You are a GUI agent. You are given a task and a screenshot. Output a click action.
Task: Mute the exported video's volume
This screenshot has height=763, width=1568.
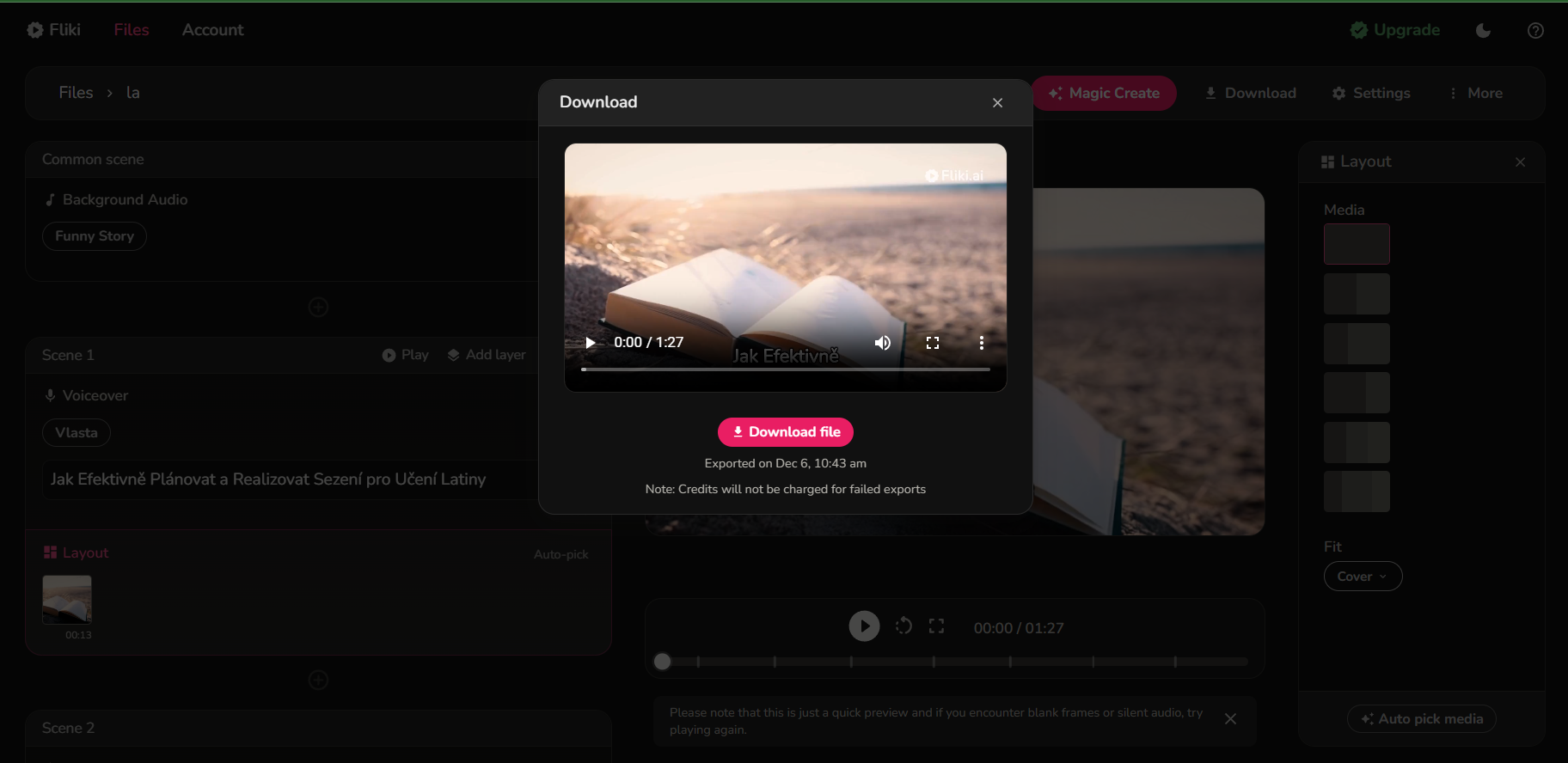pos(883,343)
